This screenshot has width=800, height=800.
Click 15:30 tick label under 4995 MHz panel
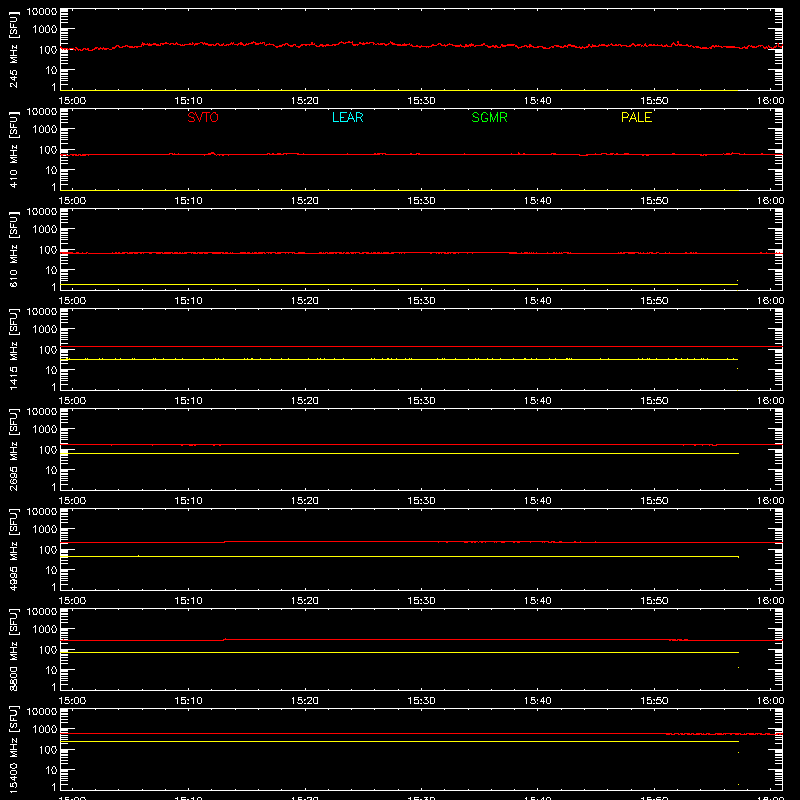[x=421, y=601]
